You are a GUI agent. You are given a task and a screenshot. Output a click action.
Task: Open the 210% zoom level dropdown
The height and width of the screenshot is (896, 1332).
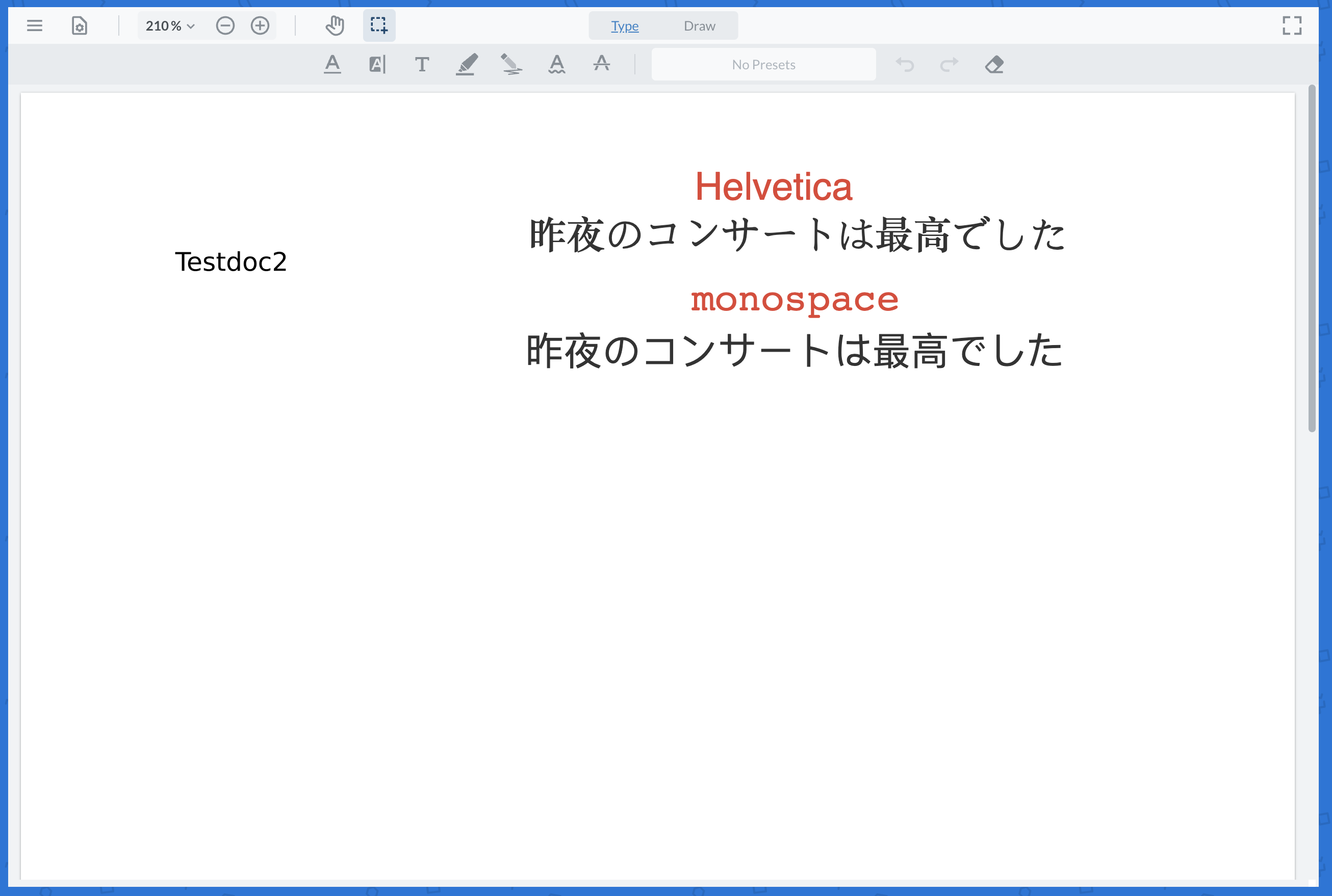coord(170,25)
